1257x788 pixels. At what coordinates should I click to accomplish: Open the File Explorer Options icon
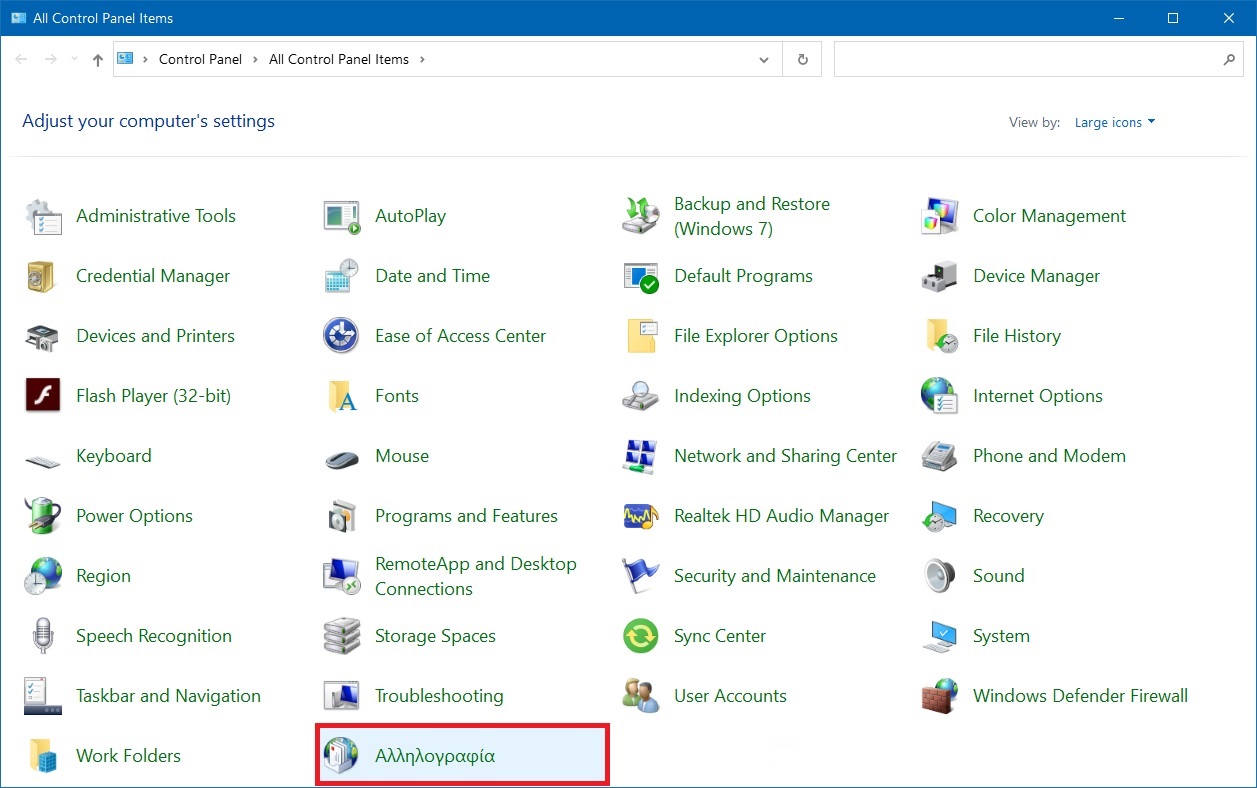click(641, 336)
